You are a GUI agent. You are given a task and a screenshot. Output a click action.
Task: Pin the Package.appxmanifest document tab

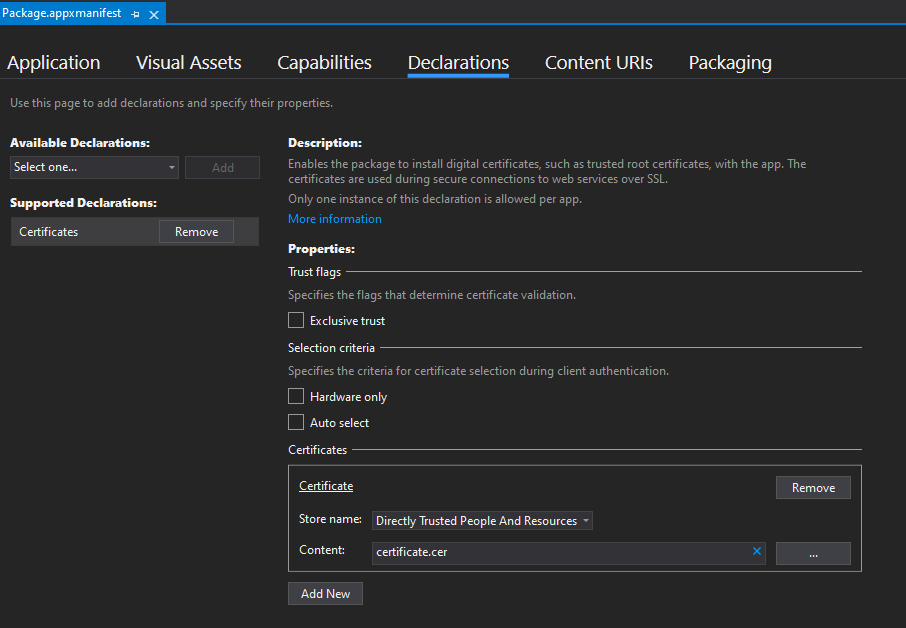[x=135, y=14]
